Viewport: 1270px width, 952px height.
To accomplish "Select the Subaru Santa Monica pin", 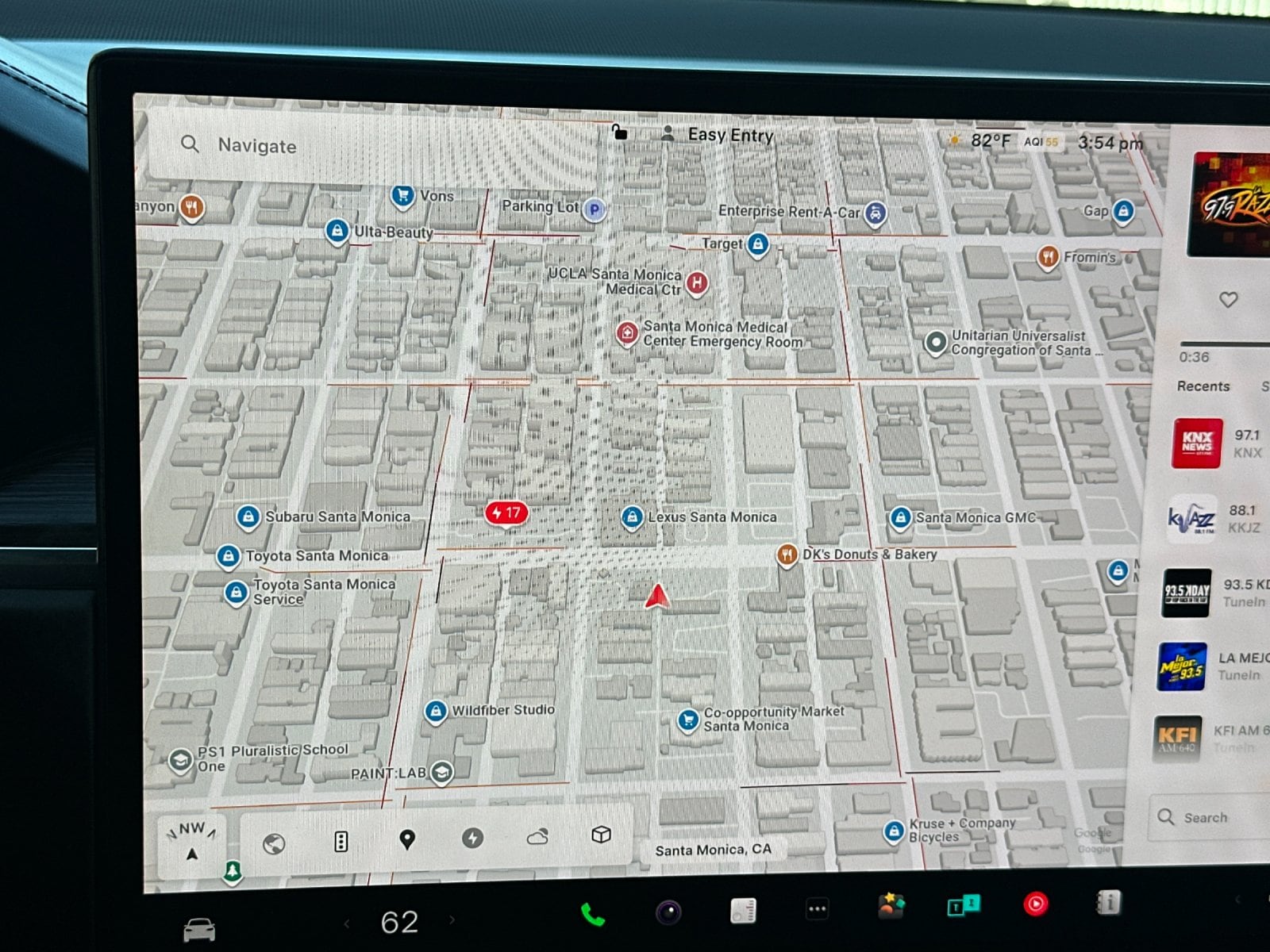I will tap(248, 516).
